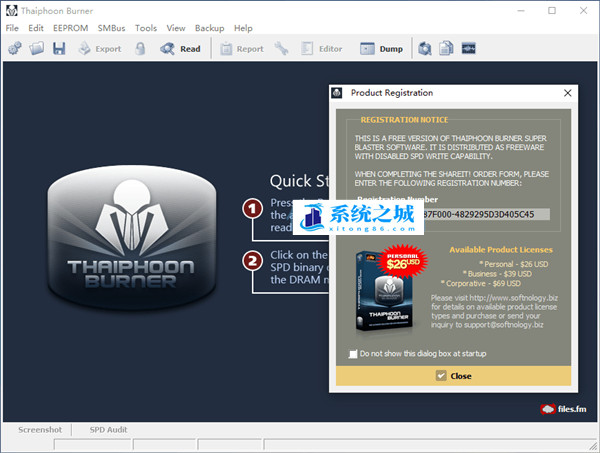Switch to the SPD Audit tab

click(108, 430)
